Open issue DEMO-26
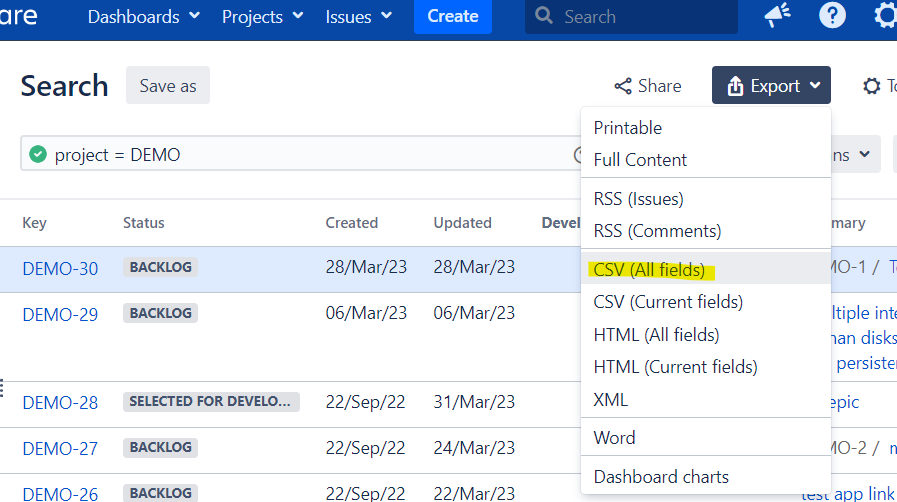Viewport: 897px width, 502px height. (x=60, y=494)
